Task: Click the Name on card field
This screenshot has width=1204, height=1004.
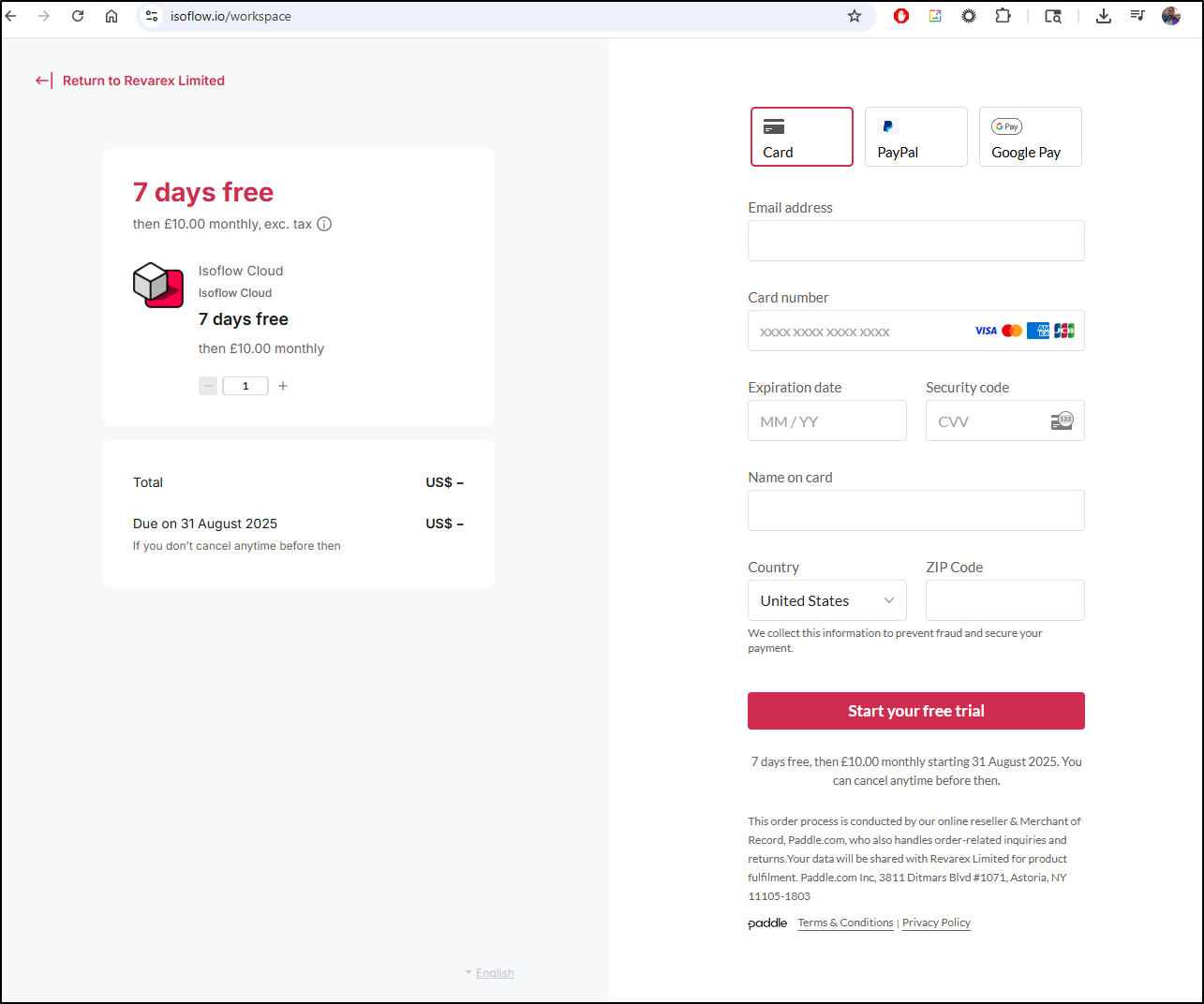Action: click(x=916, y=510)
